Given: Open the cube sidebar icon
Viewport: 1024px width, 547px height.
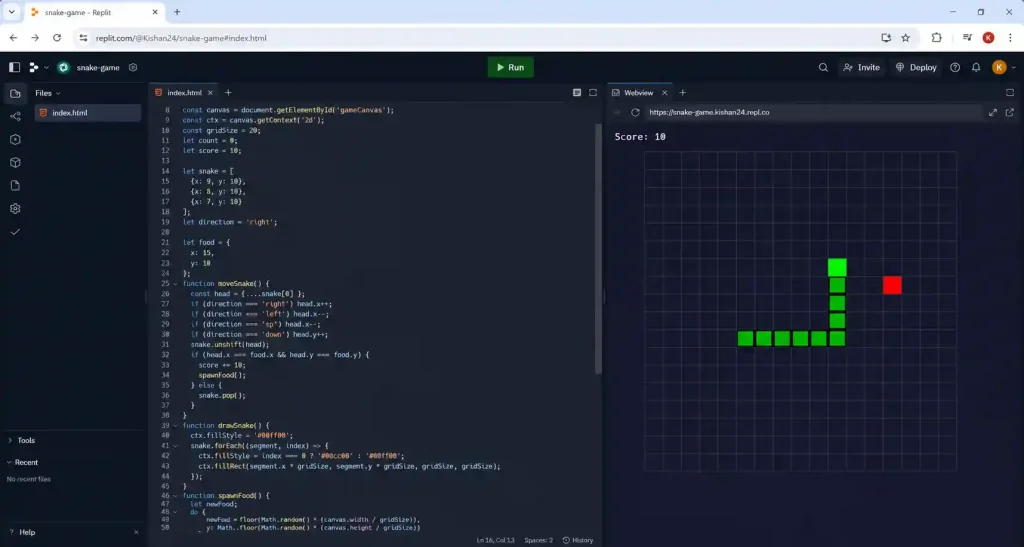Looking at the screenshot, I should [15, 163].
